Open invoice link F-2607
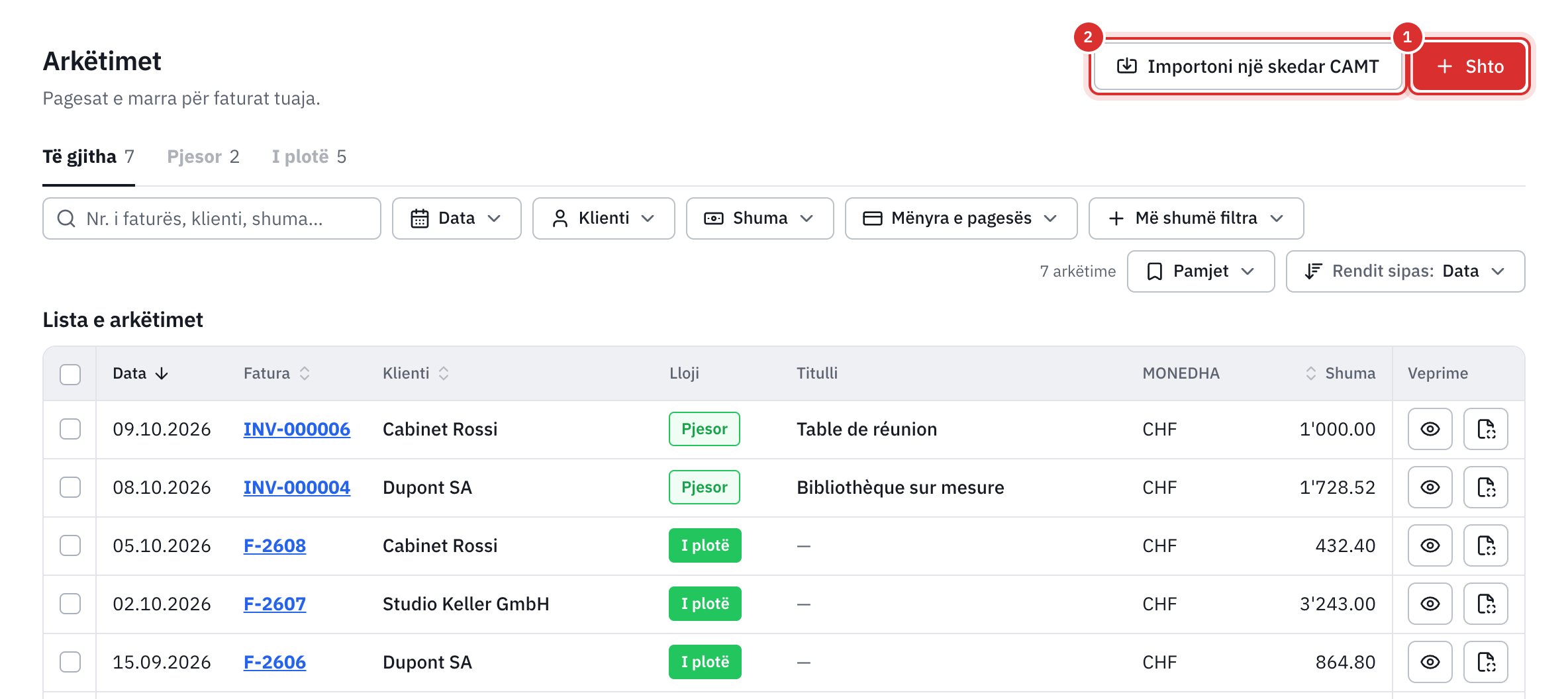1568x699 pixels. pos(275,604)
